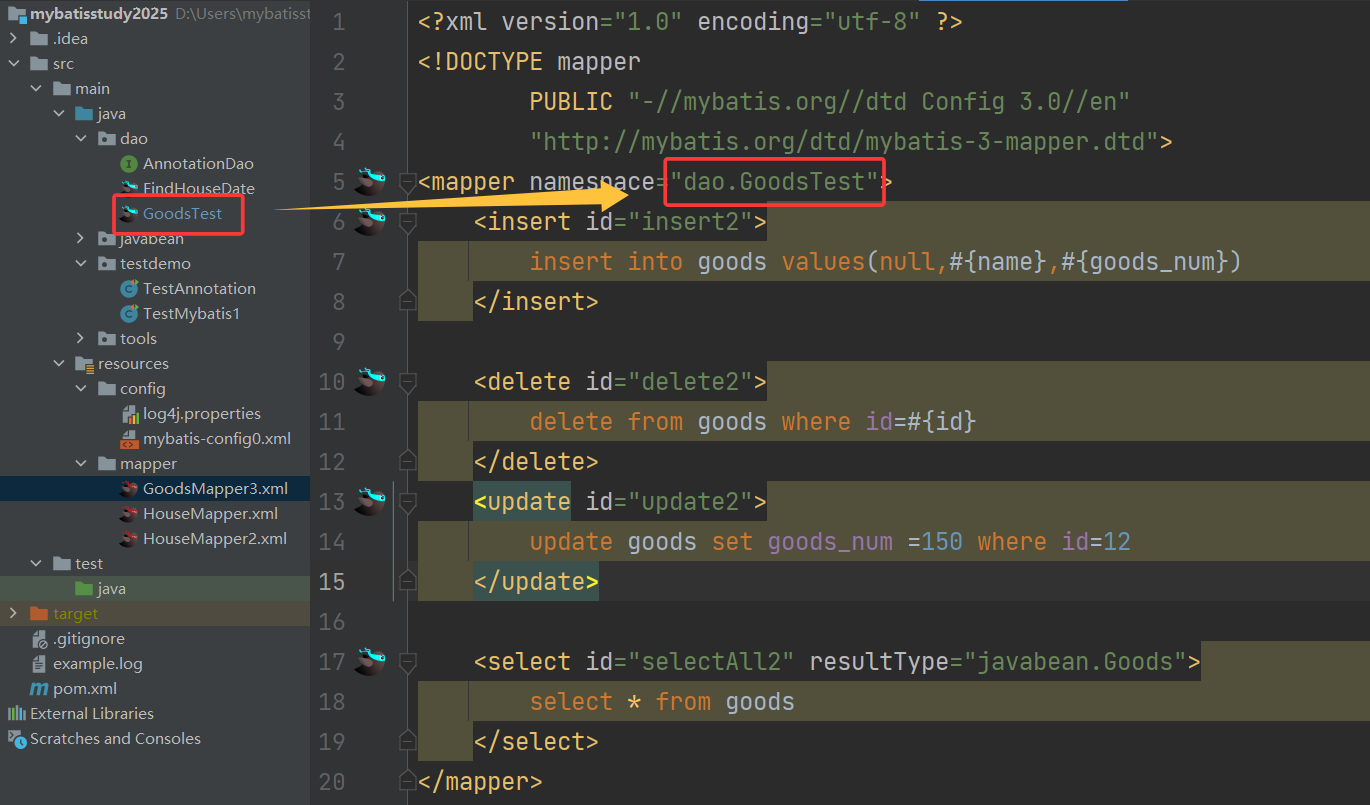Screen dimensions: 1370x805
Task: Click the .gitignore file icon
Action: coord(39,638)
